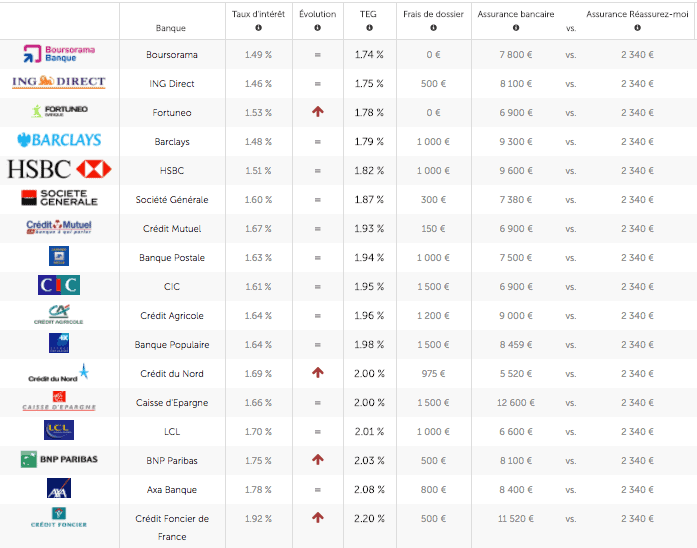This screenshot has width=697, height=548.
Task: Click the Barclays logo
Action: point(59,140)
